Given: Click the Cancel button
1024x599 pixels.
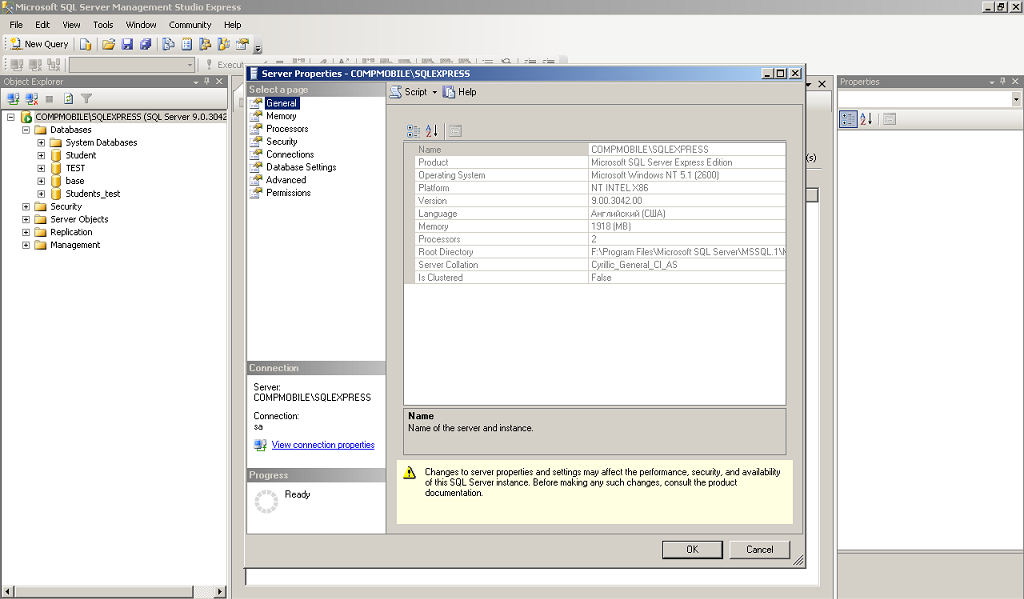Looking at the screenshot, I should [x=760, y=550].
